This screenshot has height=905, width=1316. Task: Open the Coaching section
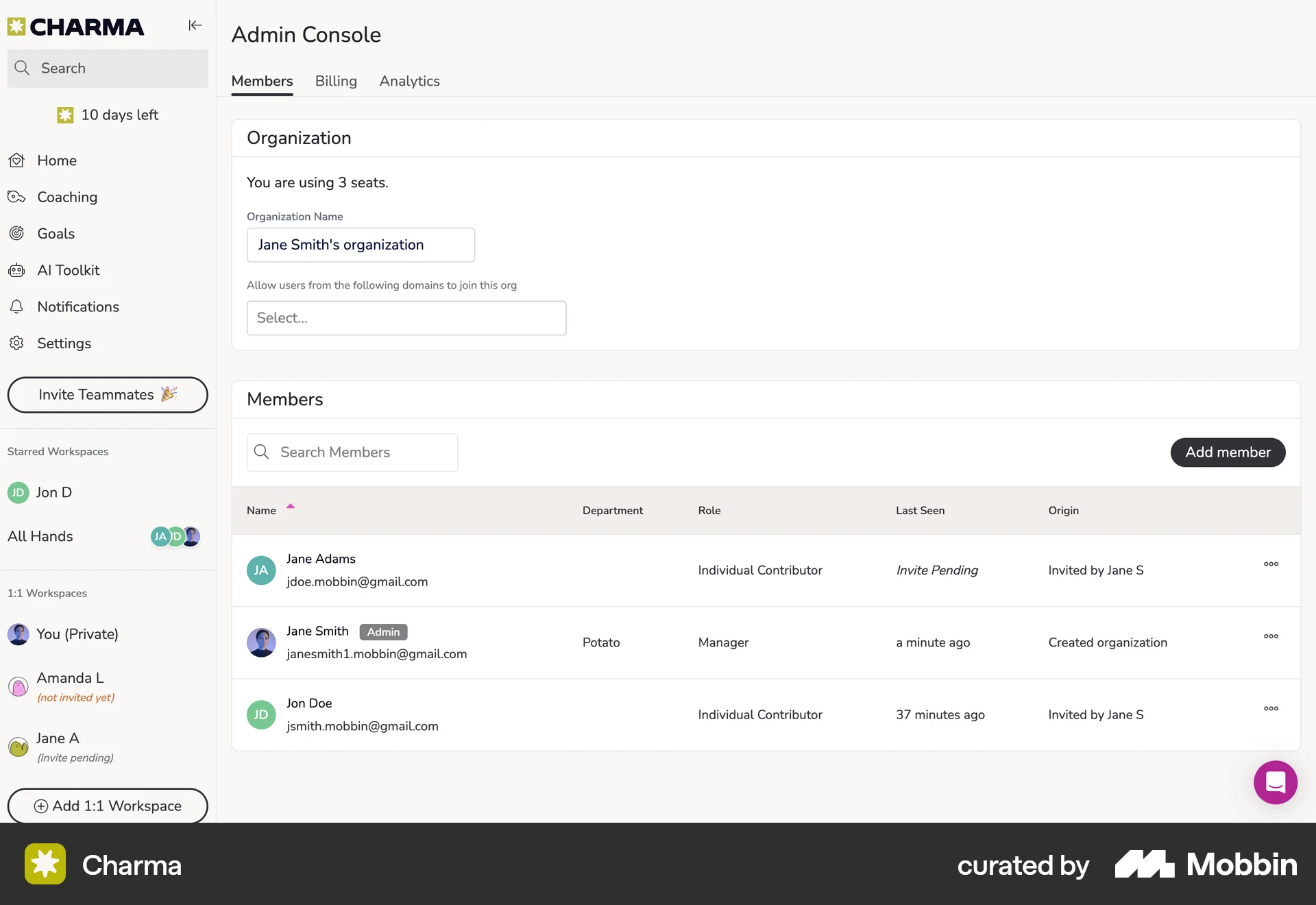click(x=67, y=197)
